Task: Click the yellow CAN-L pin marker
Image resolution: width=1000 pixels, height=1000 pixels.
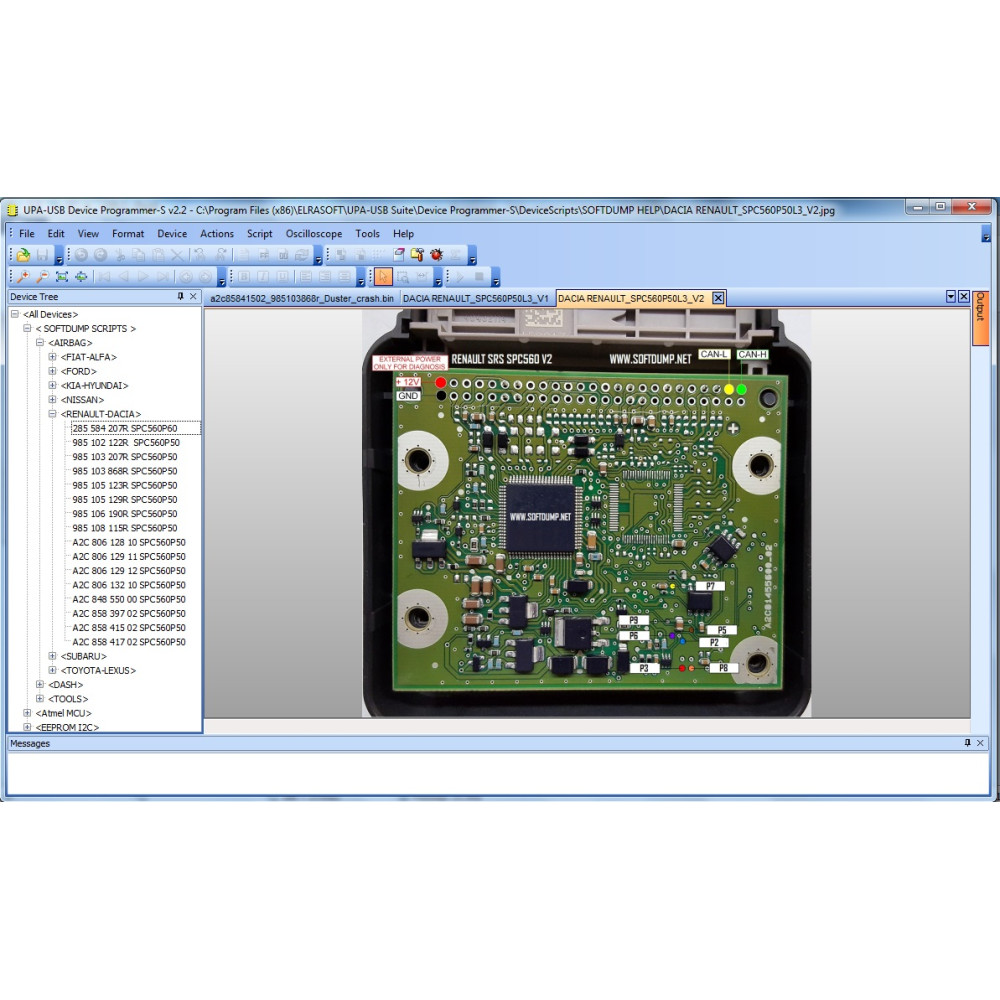Action: [729, 389]
